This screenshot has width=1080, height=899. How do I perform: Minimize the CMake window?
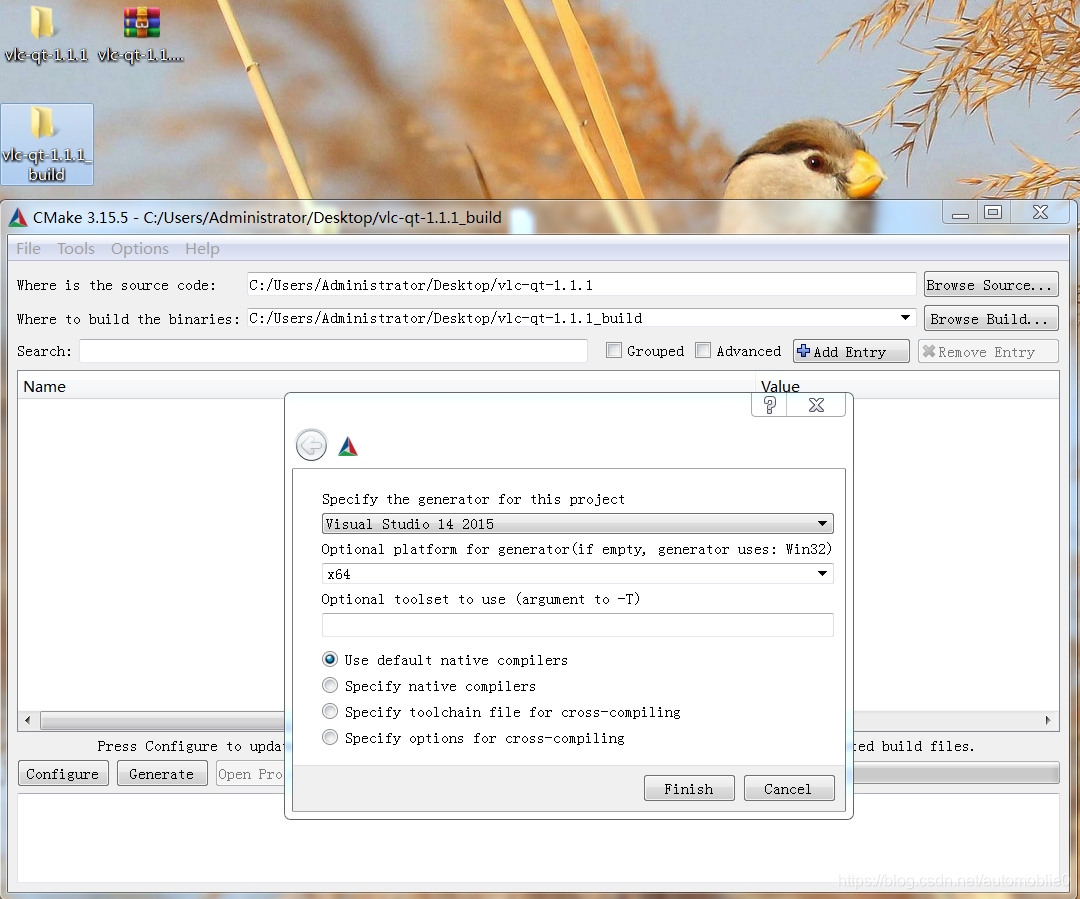tap(960, 213)
